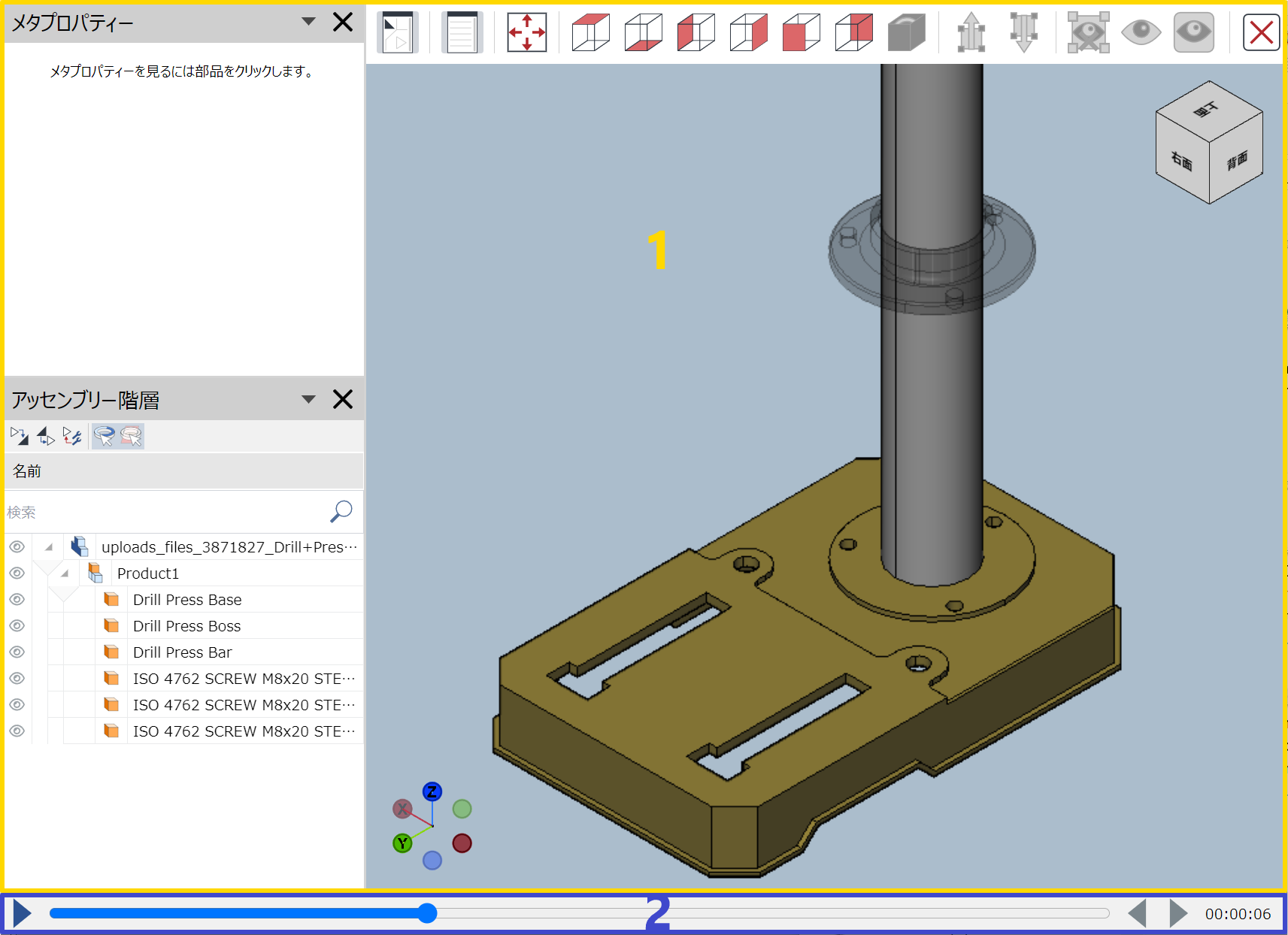
Task: Click the fit-to-view arrows icon
Action: point(526,33)
